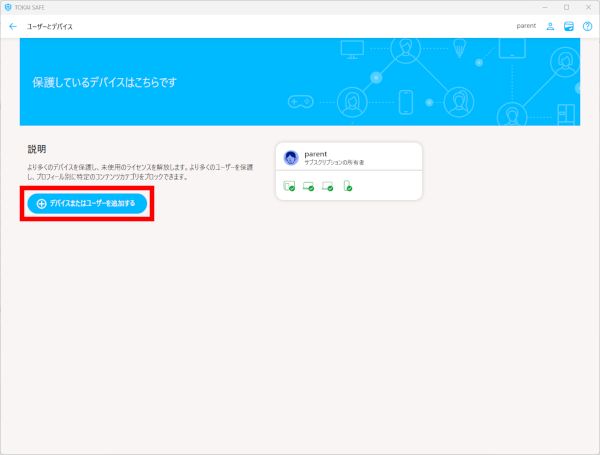Viewport: 600px width, 455px height.
Task: Click the parent profile avatar
Action: pyautogui.click(x=291, y=157)
